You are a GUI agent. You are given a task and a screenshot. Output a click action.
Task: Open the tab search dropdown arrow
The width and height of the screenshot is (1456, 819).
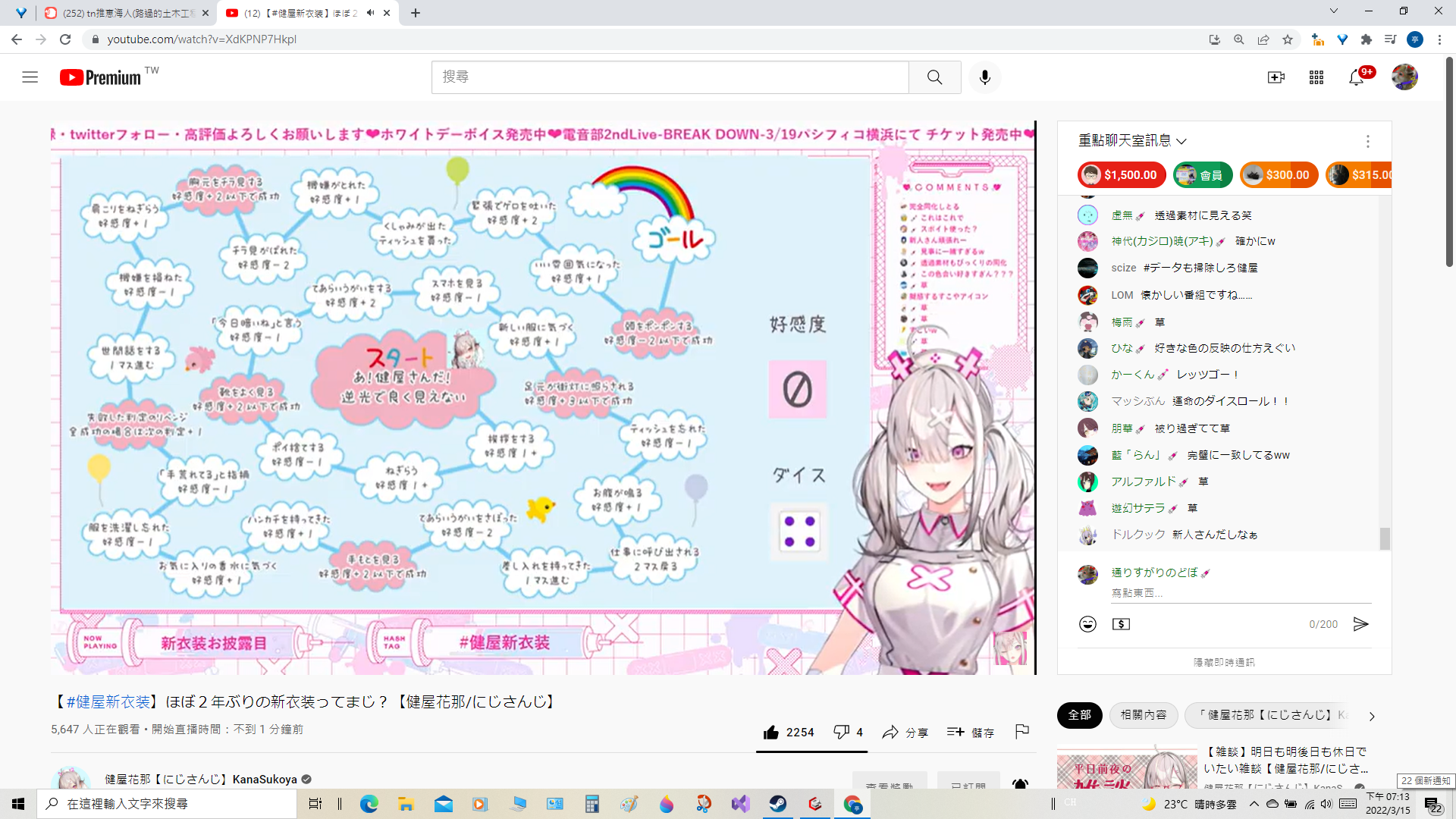tap(1333, 11)
